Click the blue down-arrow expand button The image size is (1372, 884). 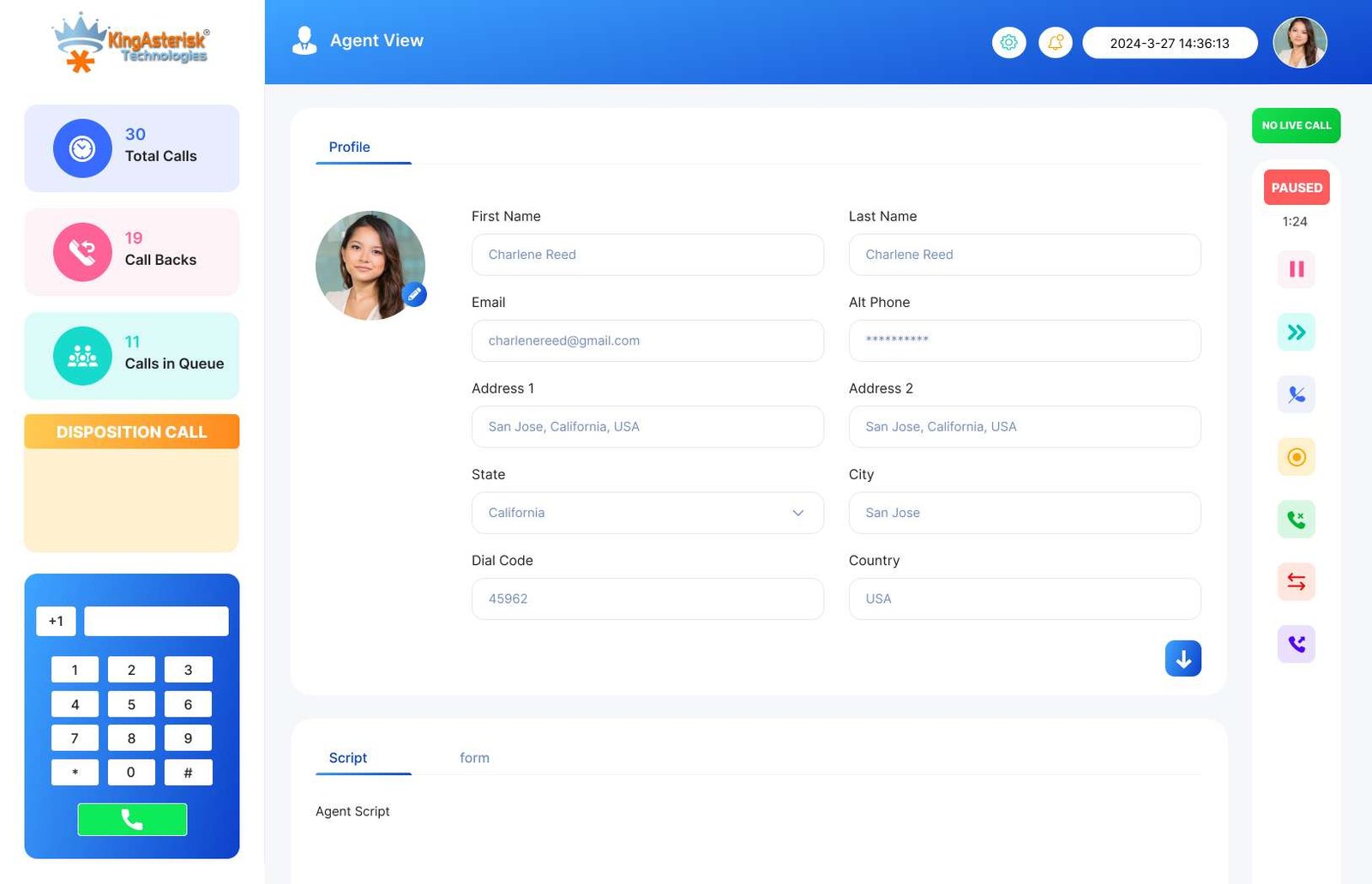[x=1182, y=658]
